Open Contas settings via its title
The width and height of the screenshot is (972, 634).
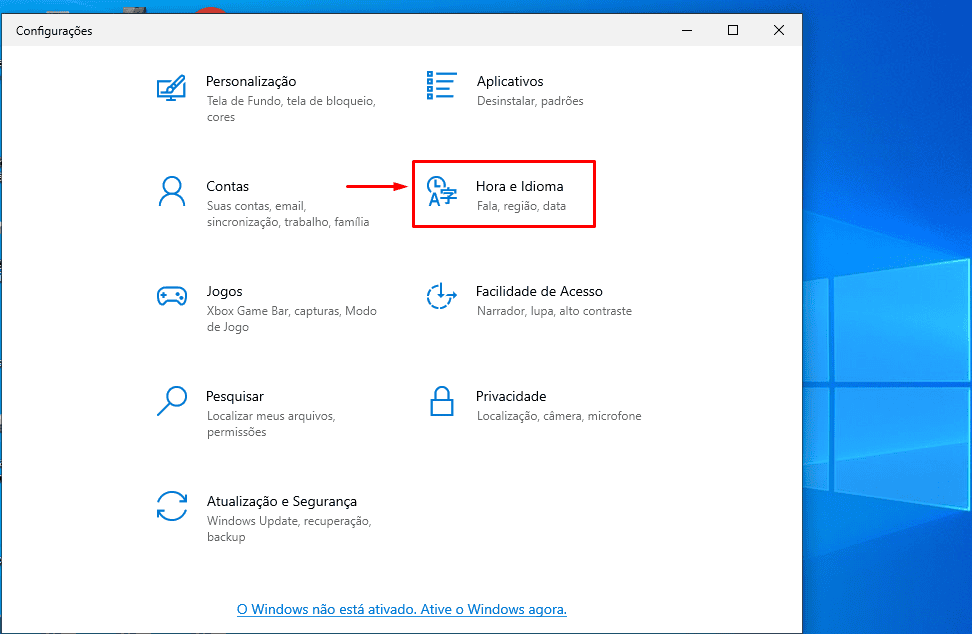tap(227, 186)
